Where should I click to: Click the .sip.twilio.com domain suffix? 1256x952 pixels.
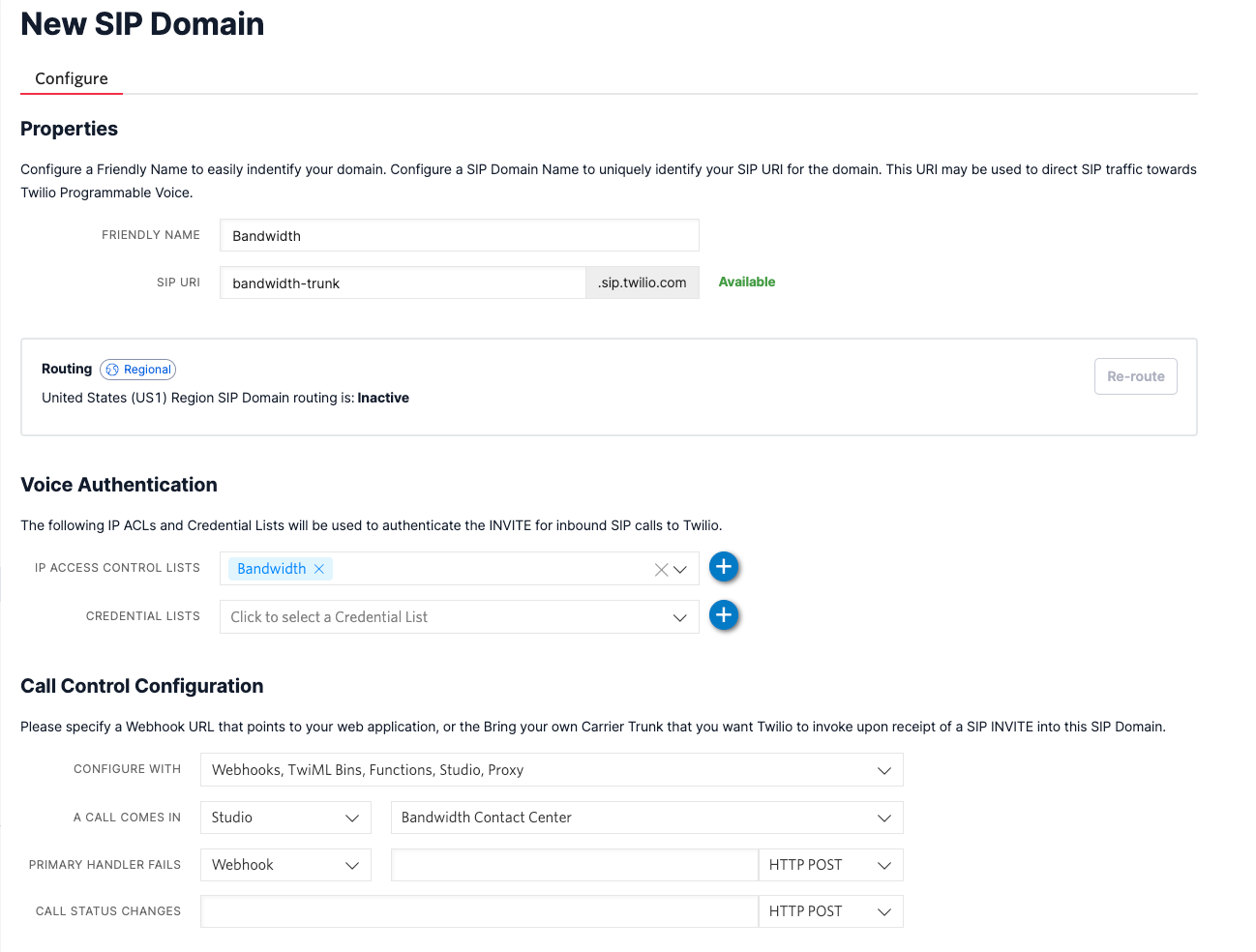coord(643,283)
